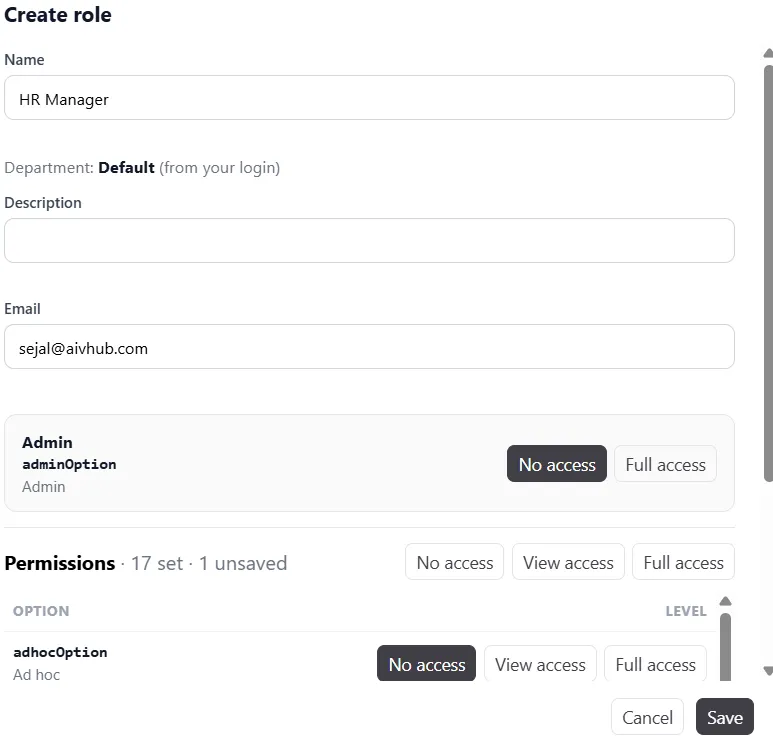
Task: Set Admin option to Full access
Action: pyautogui.click(x=665, y=464)
